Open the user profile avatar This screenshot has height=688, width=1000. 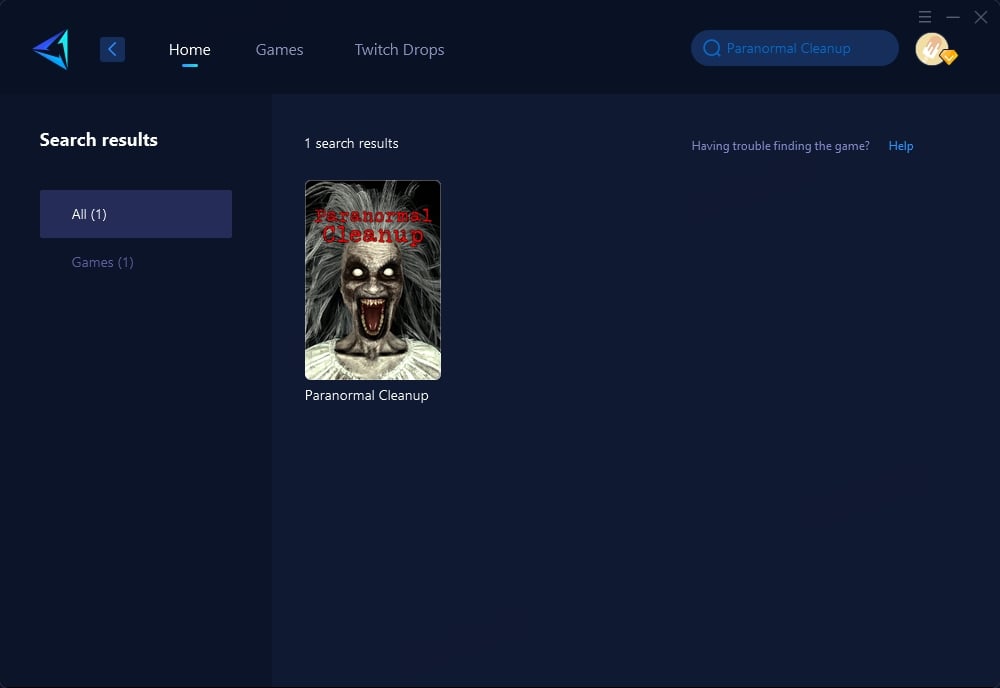(x=932, y=49)
